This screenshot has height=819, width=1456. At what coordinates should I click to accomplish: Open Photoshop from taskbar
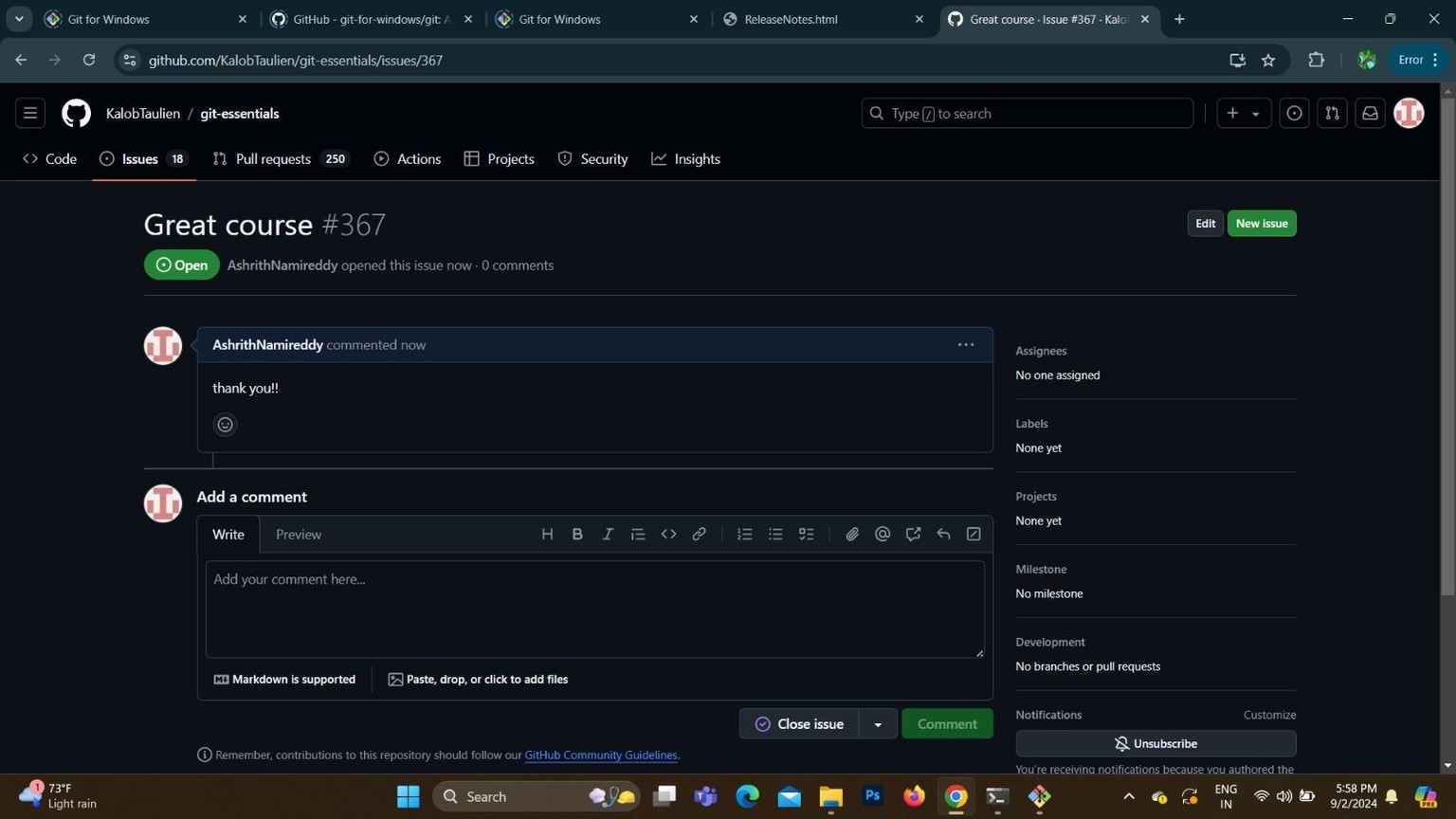[873, 797]
